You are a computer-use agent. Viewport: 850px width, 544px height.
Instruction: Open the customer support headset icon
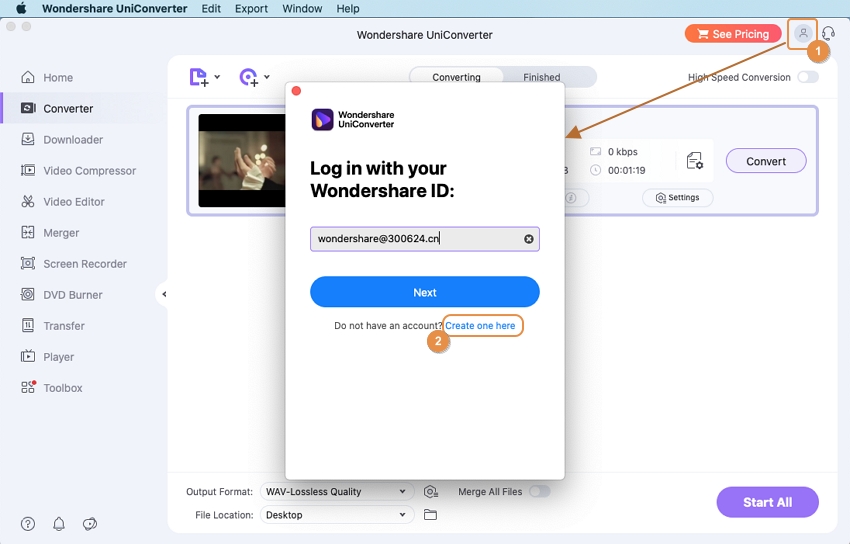pyautogui.click(x=828, y=34)
